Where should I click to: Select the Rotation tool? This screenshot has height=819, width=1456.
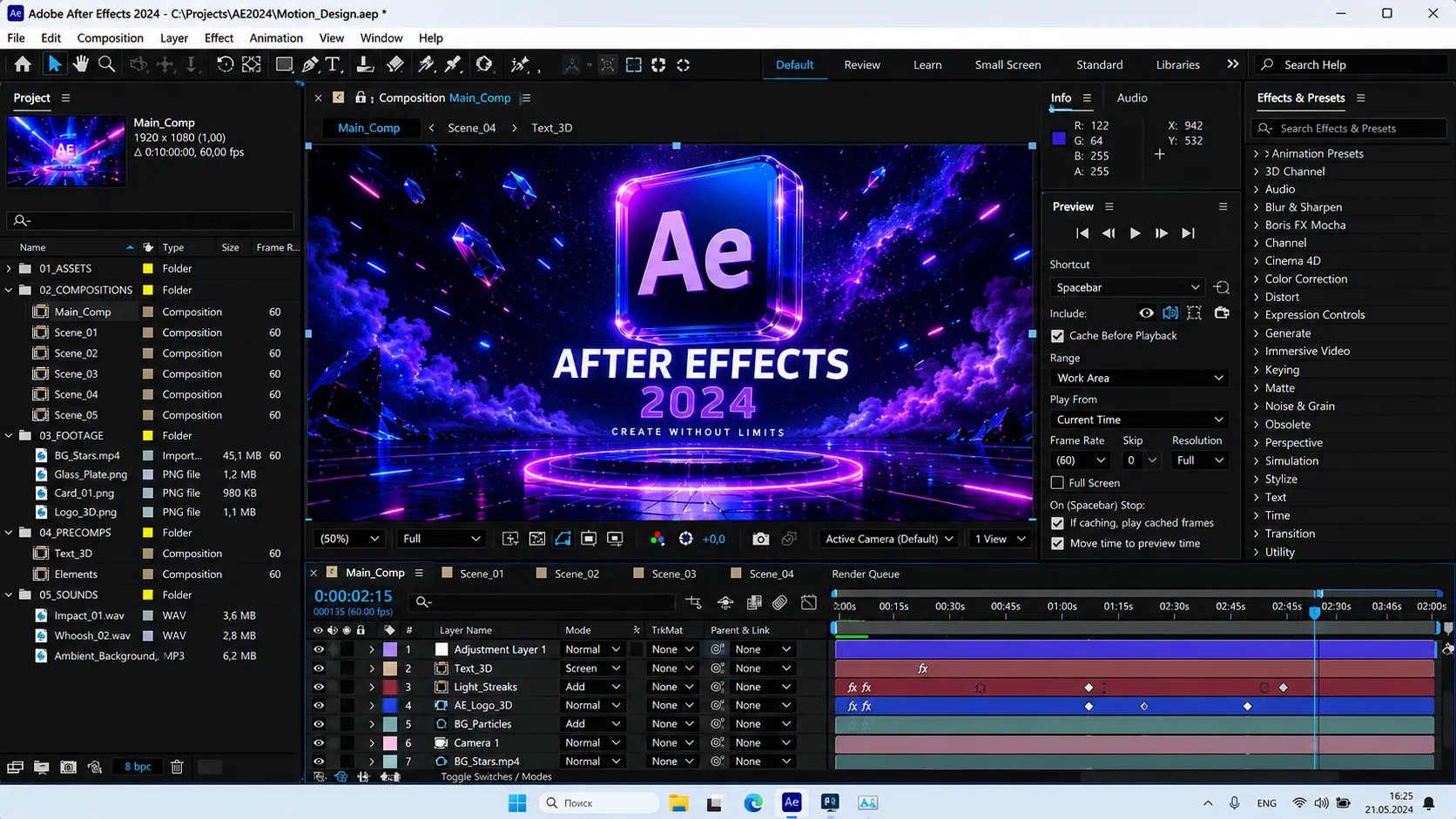(x=225, y=64)
